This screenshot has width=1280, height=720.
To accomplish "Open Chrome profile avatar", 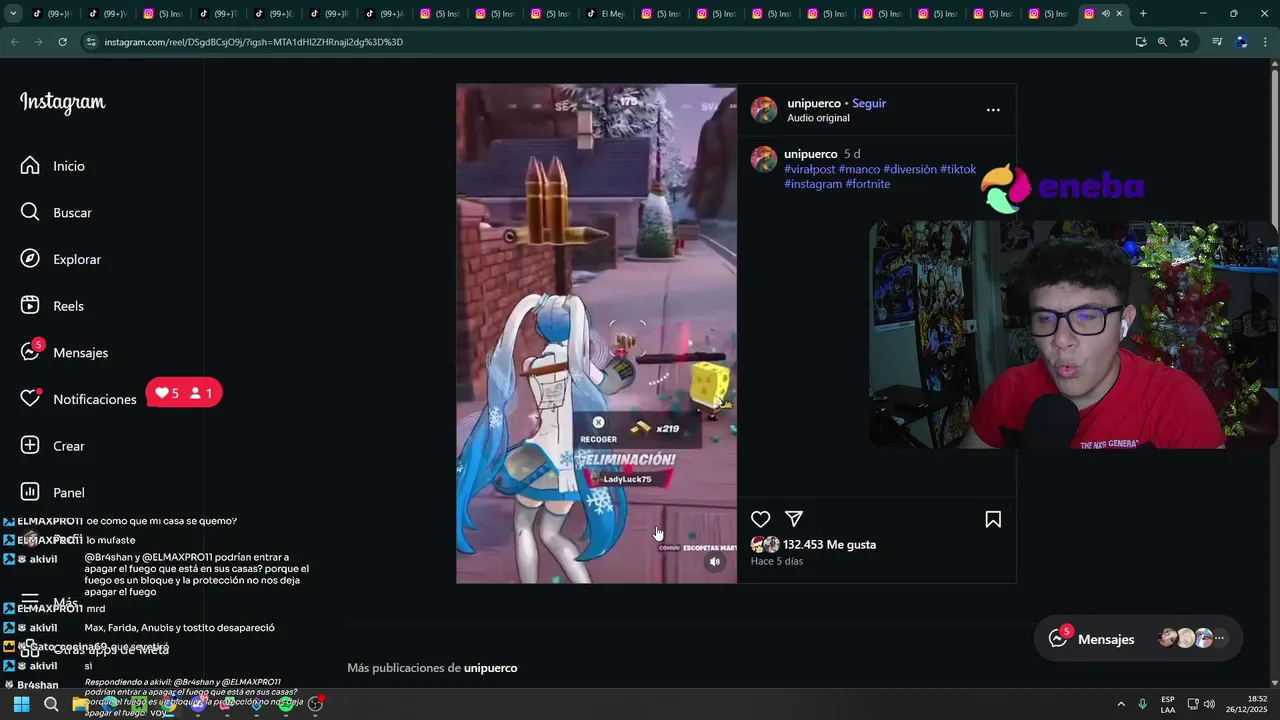I will coord(1242,42).
